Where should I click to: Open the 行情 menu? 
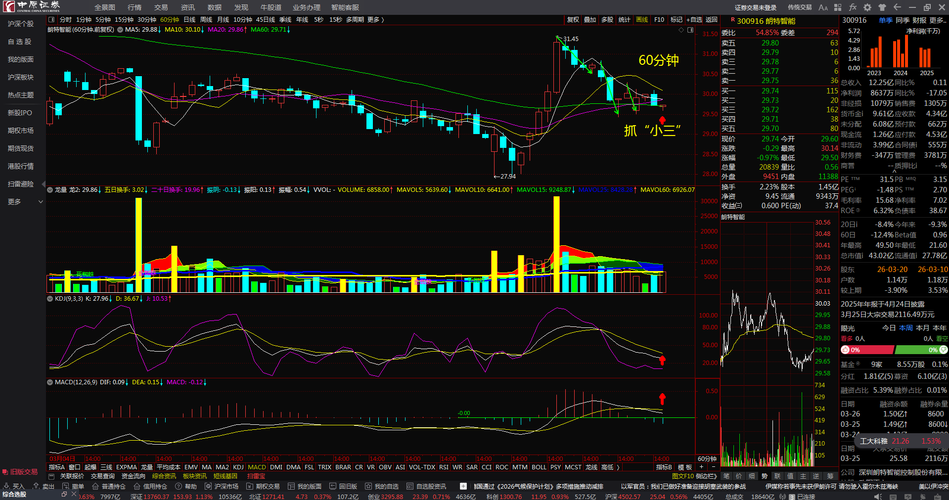(134, 7)
